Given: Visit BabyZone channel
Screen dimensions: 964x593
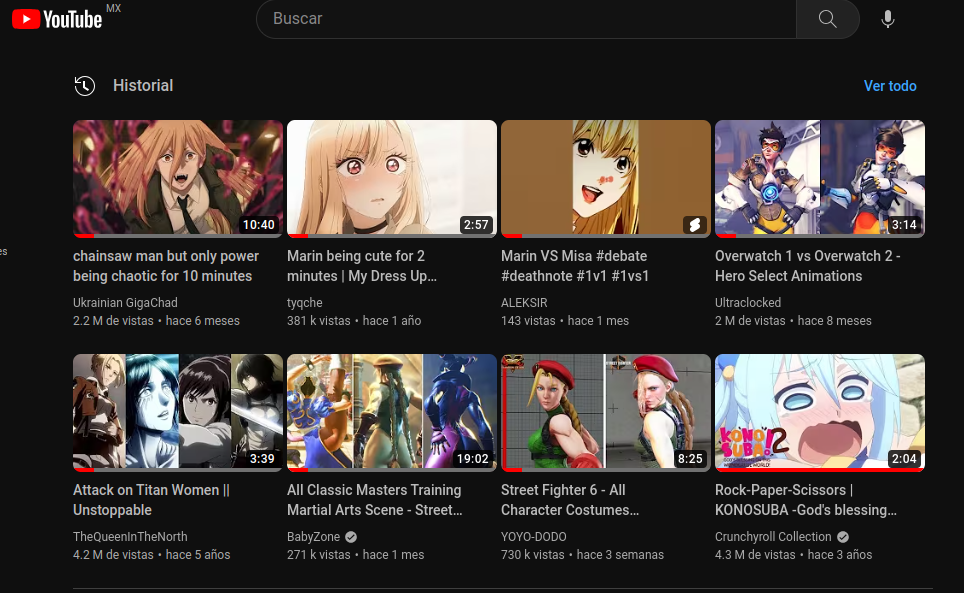Looking at the screenshot, I should (x=314, y=537).
